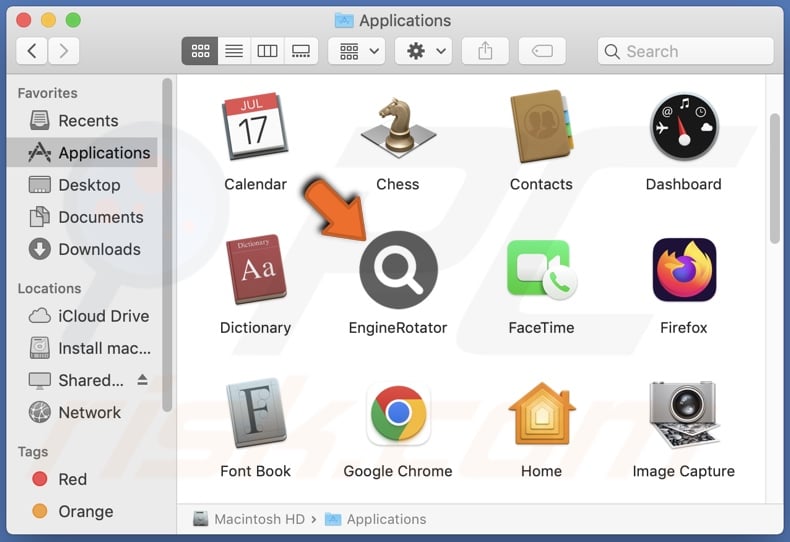Open Recents in the sidebar
Screen dimensions: 790x542
click(x=83, y=121)
